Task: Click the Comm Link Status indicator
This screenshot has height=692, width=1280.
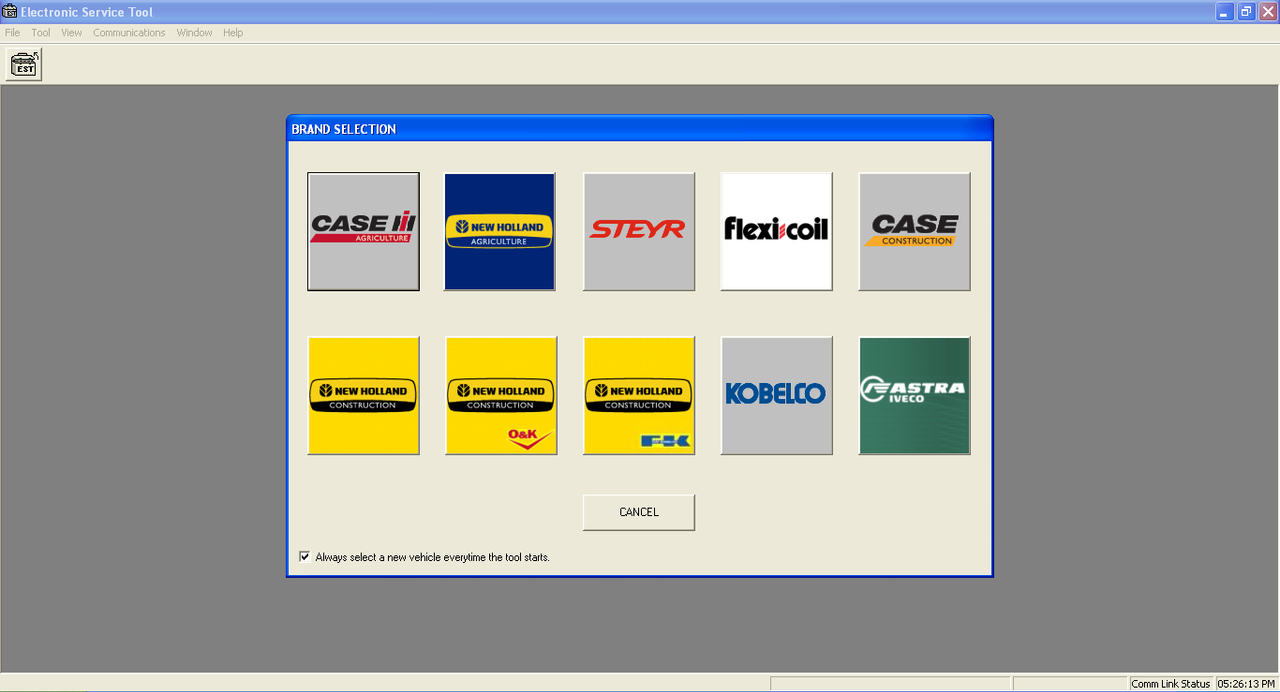Action: pyautogui.click(x=1171, y=684)
